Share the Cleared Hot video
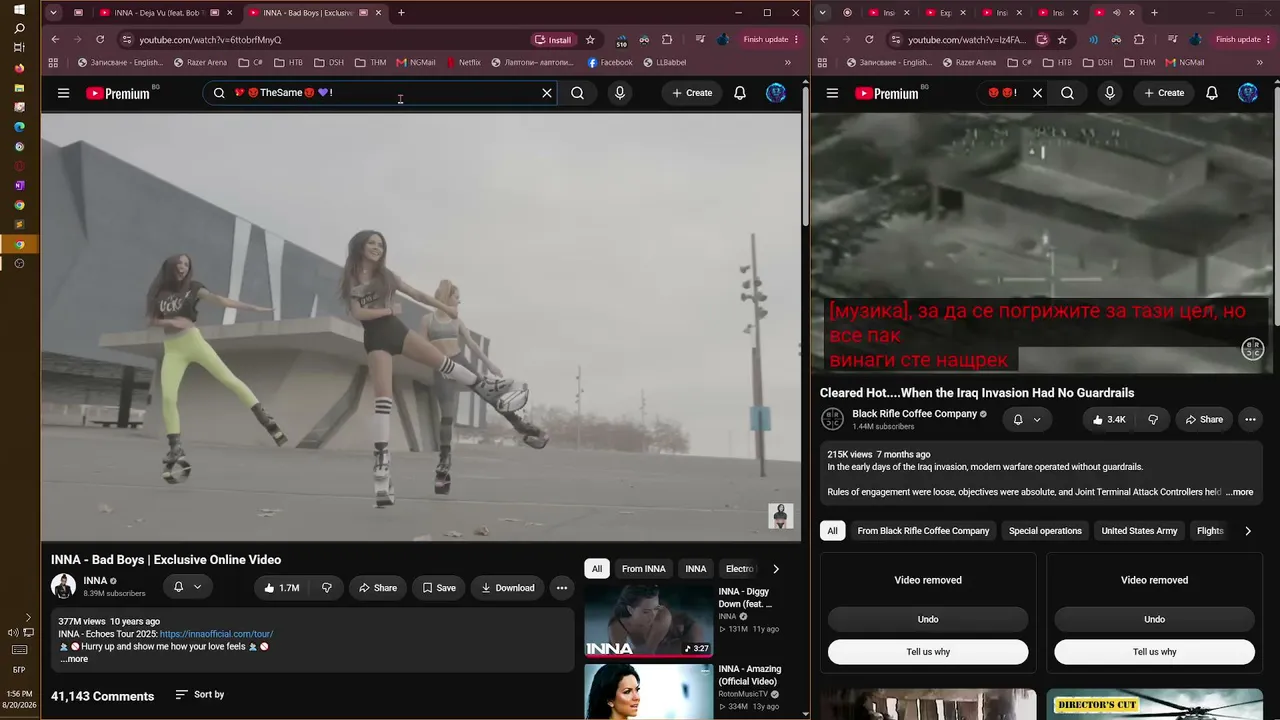The image size is (1280, 720). [x=1204, y=420]
